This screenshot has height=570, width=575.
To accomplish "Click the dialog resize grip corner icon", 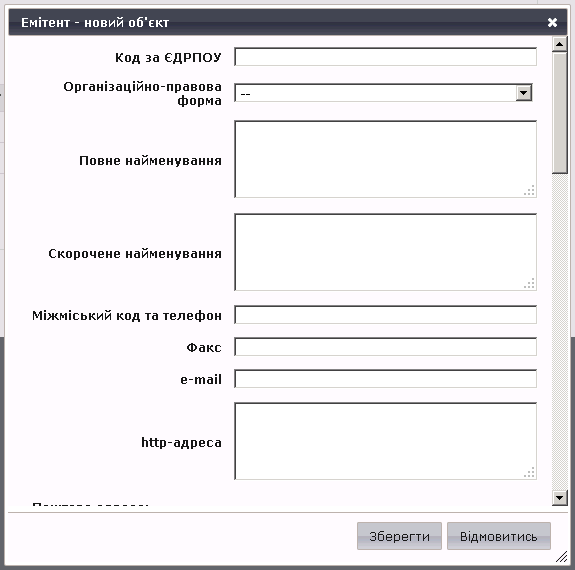I will point(561,556).
